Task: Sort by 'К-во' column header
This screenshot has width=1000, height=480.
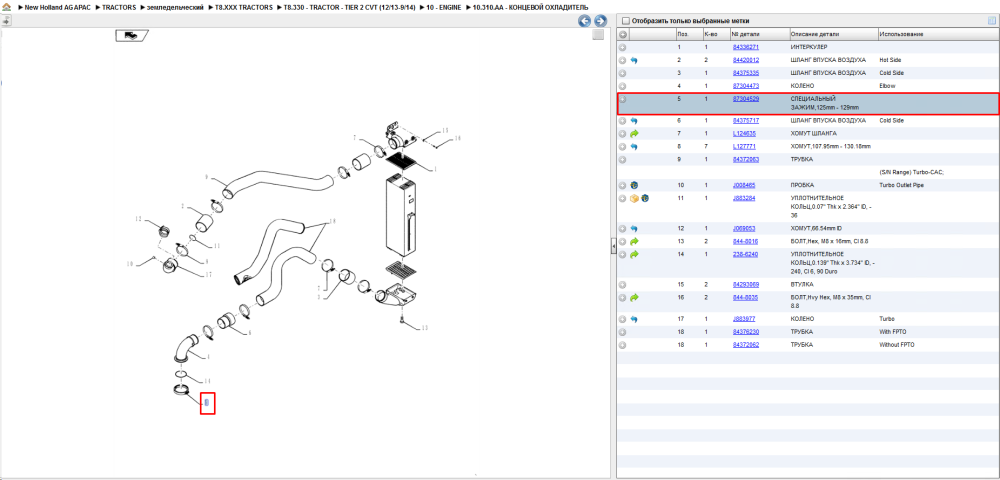Action: 716,34
